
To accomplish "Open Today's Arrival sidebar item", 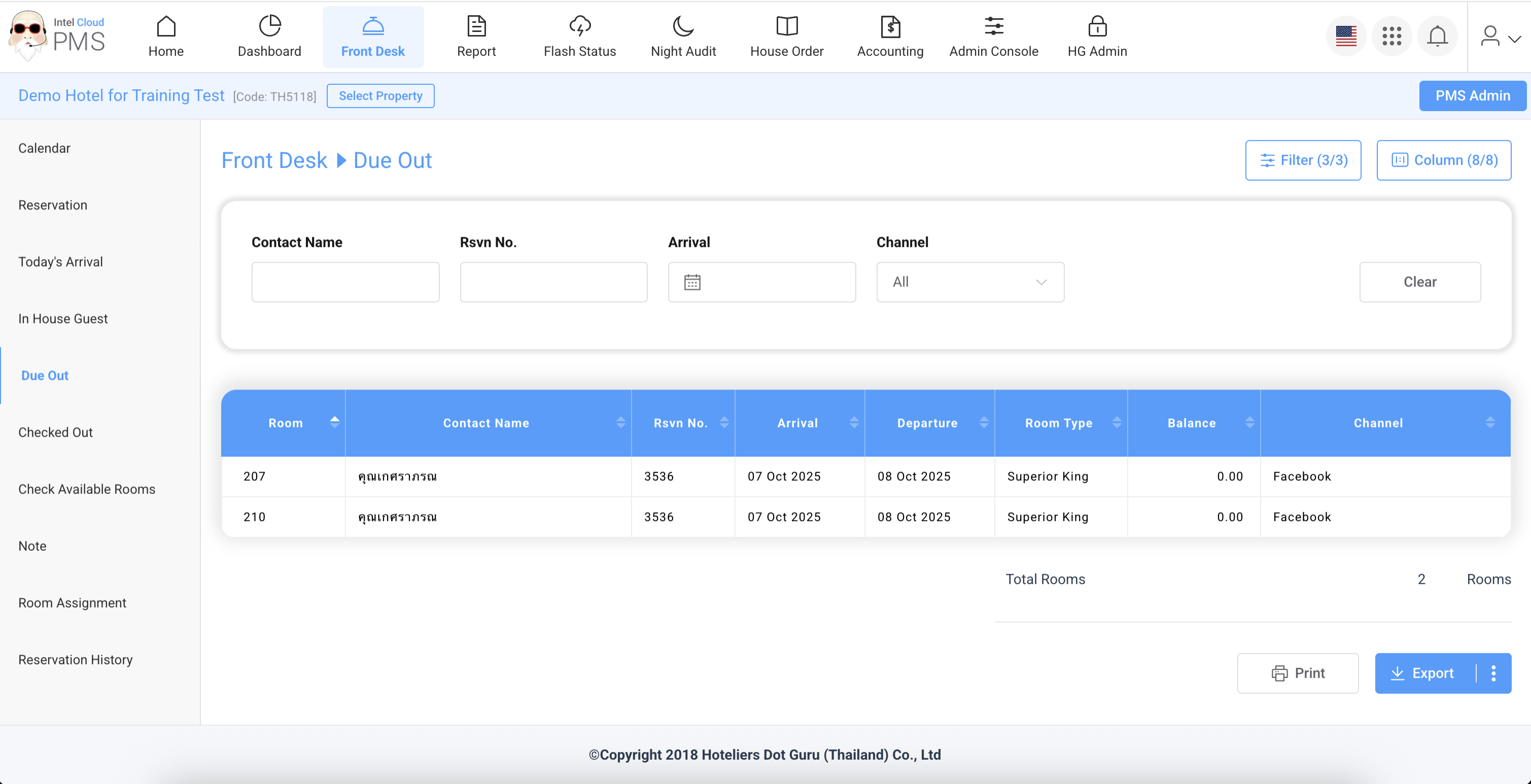I will click(60, 261).
